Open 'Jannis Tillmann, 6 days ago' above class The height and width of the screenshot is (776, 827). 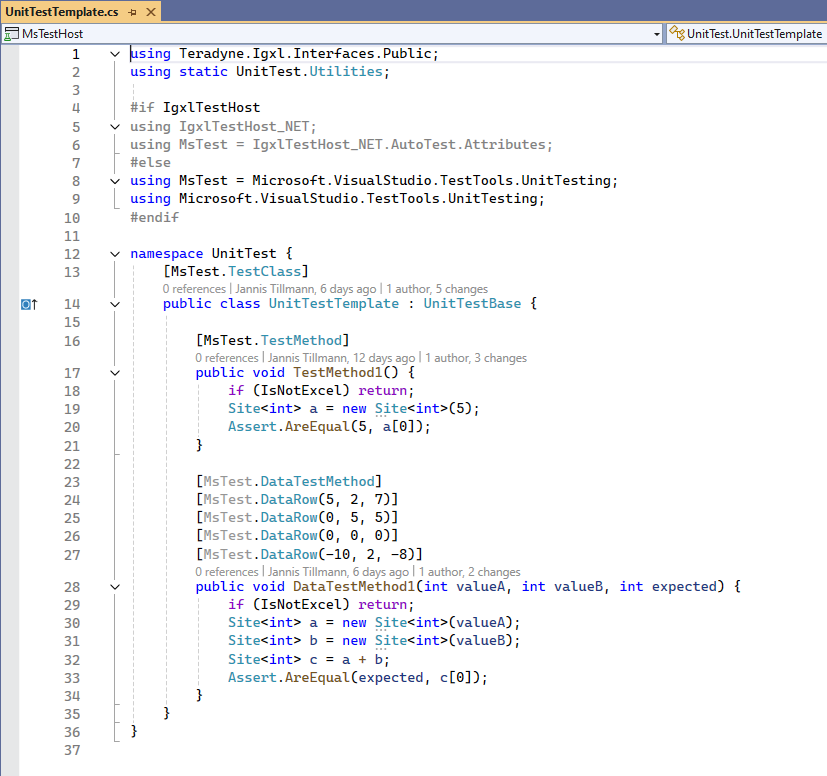click(x=306, y=289)
